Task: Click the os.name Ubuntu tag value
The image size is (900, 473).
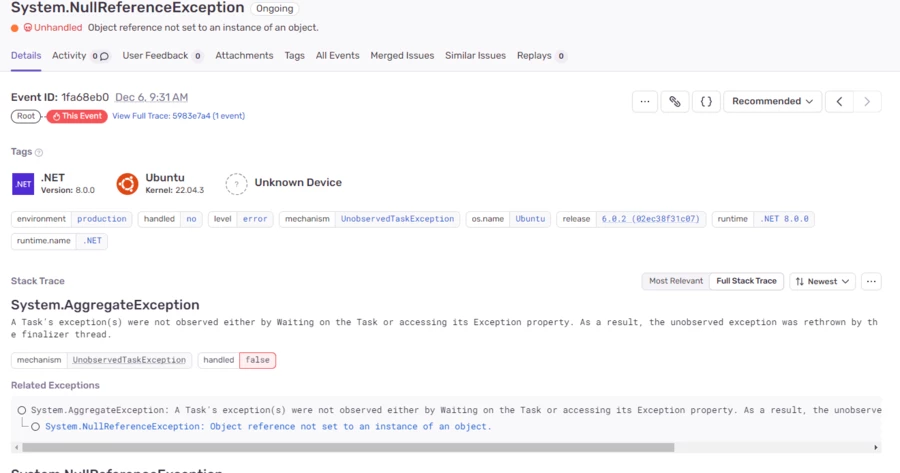Action: [x=530, y=219]
